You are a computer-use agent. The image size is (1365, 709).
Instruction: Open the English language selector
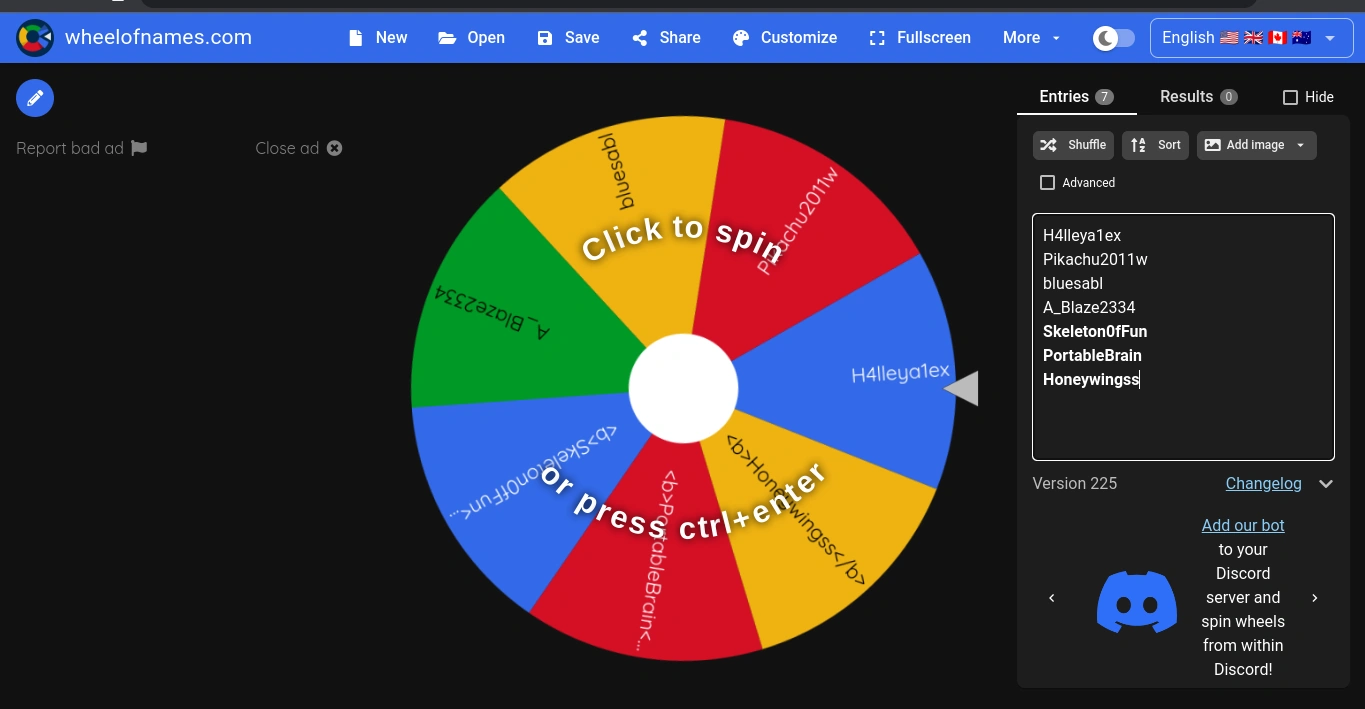tap(1250, 37)
